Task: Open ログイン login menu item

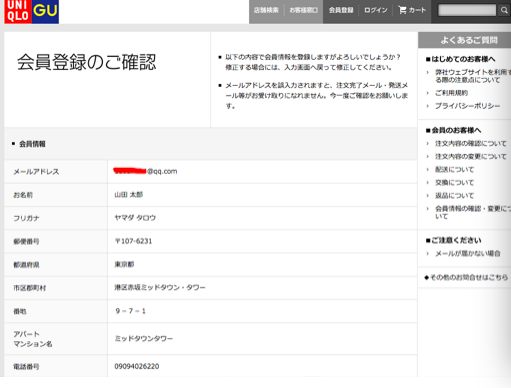Action: (x=376, y=10)
